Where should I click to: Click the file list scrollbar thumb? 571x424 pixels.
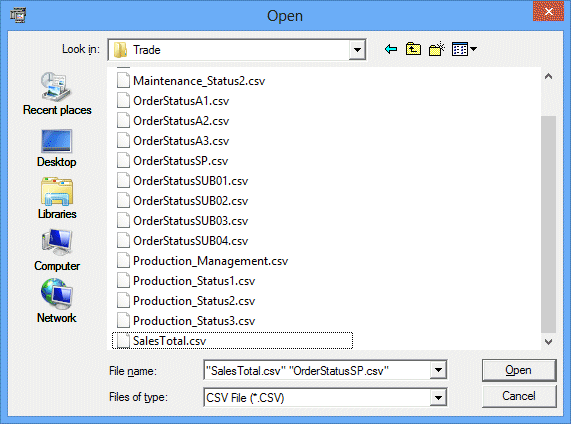point(548,224)
